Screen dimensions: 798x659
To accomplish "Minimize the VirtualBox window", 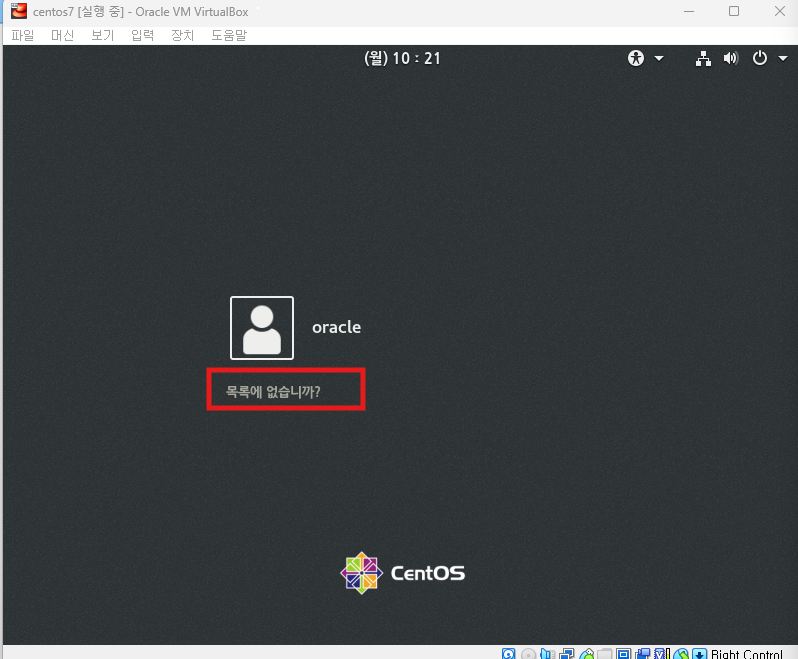I will (689, 11).
